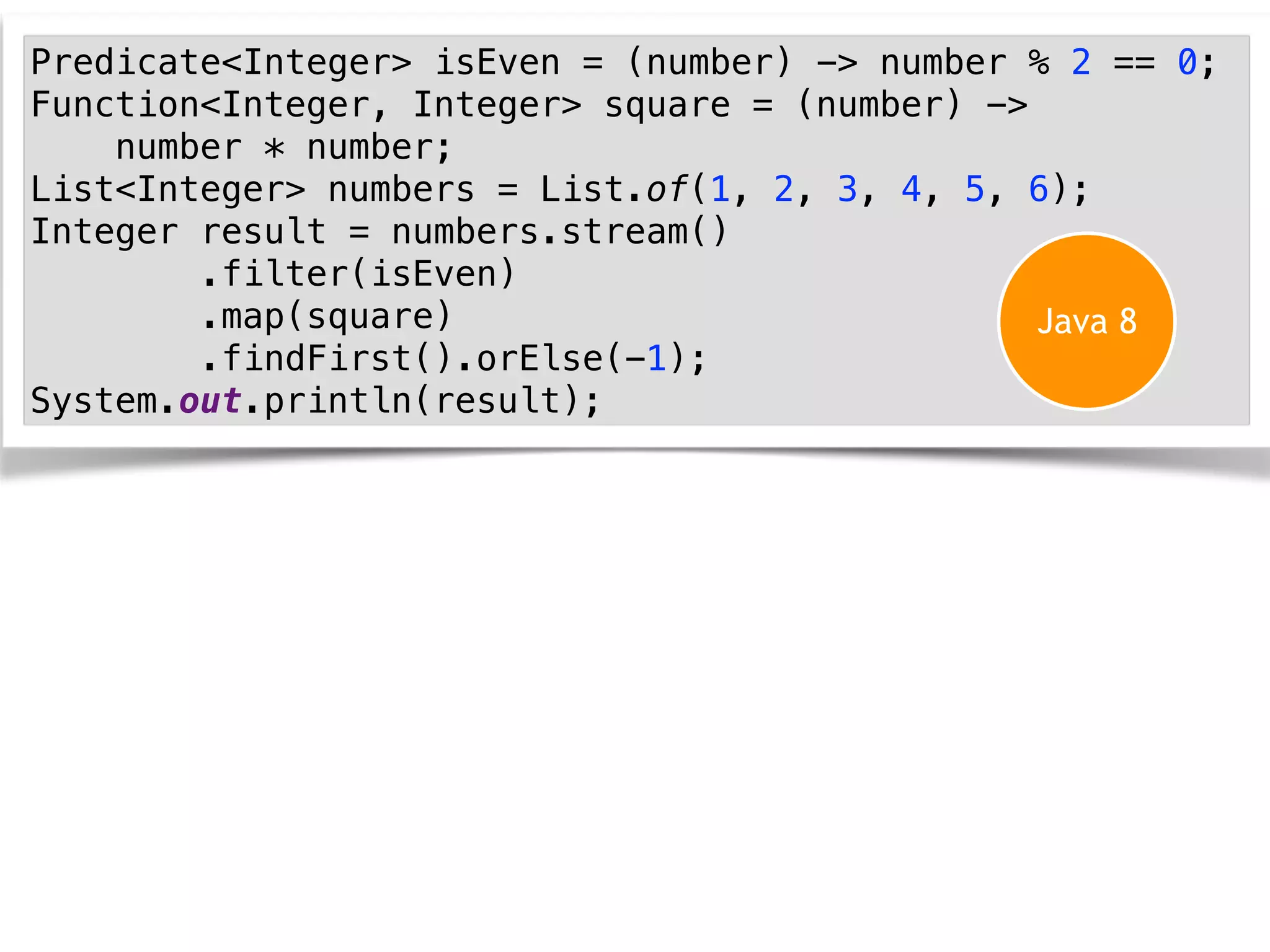The image size is (1270, 952).
Task: Click the 'System' class name
Action: (x=94, y=400)
